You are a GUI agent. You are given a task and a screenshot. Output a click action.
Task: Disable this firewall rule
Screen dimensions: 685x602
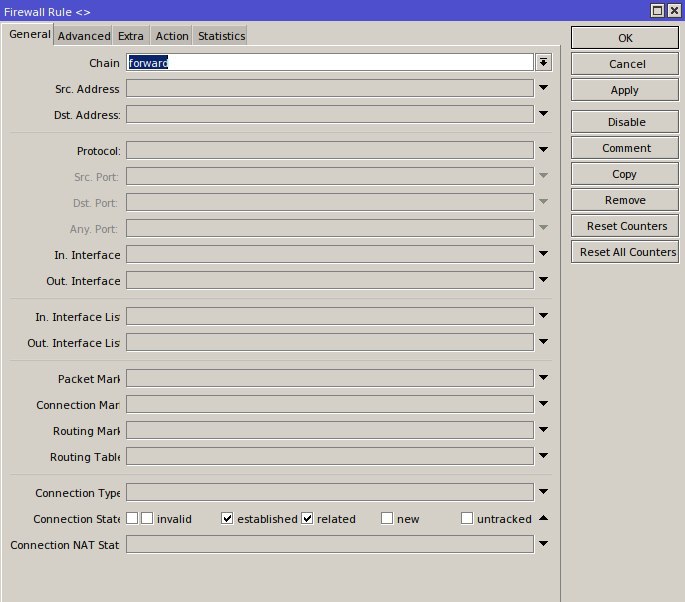pos(625,122)
